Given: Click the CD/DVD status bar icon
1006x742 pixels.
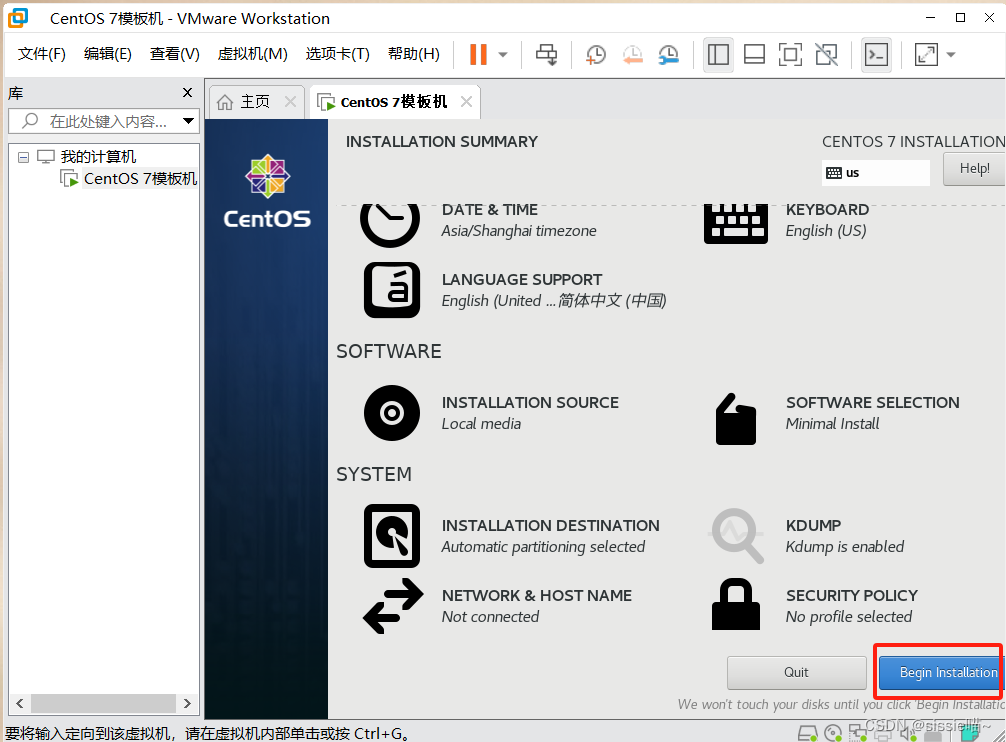Looking at the screenshot, I should point(832,733).
